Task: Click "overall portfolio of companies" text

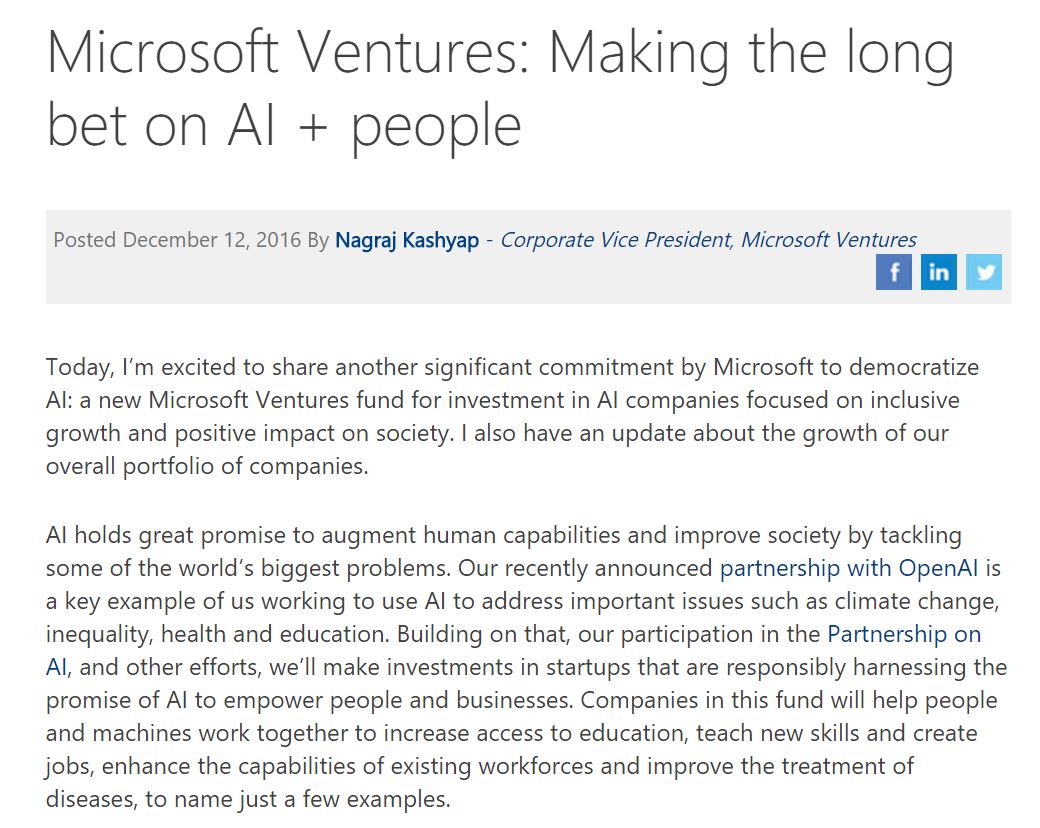Action: [x=205, y=466]
